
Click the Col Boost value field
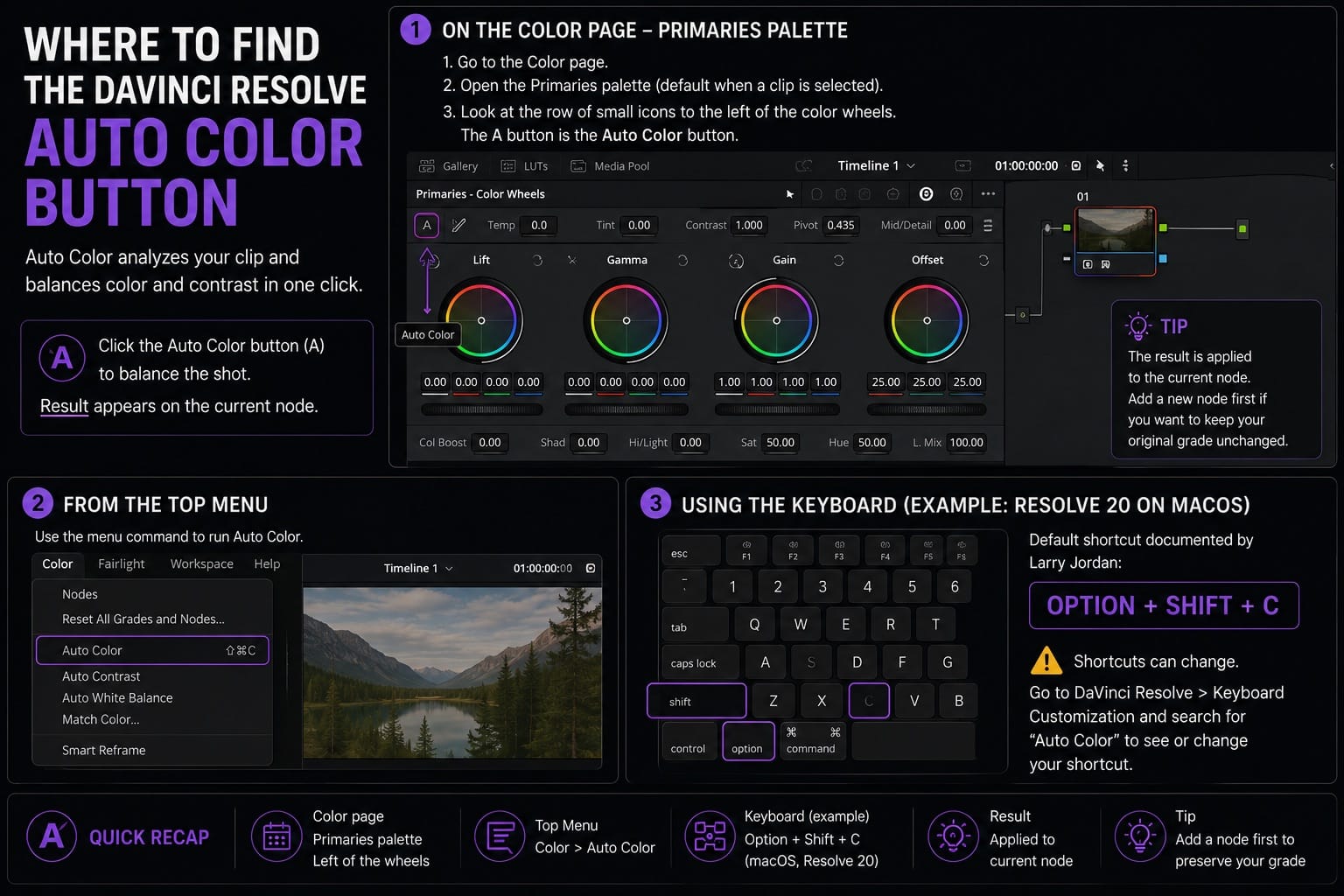tap(490, 443)
